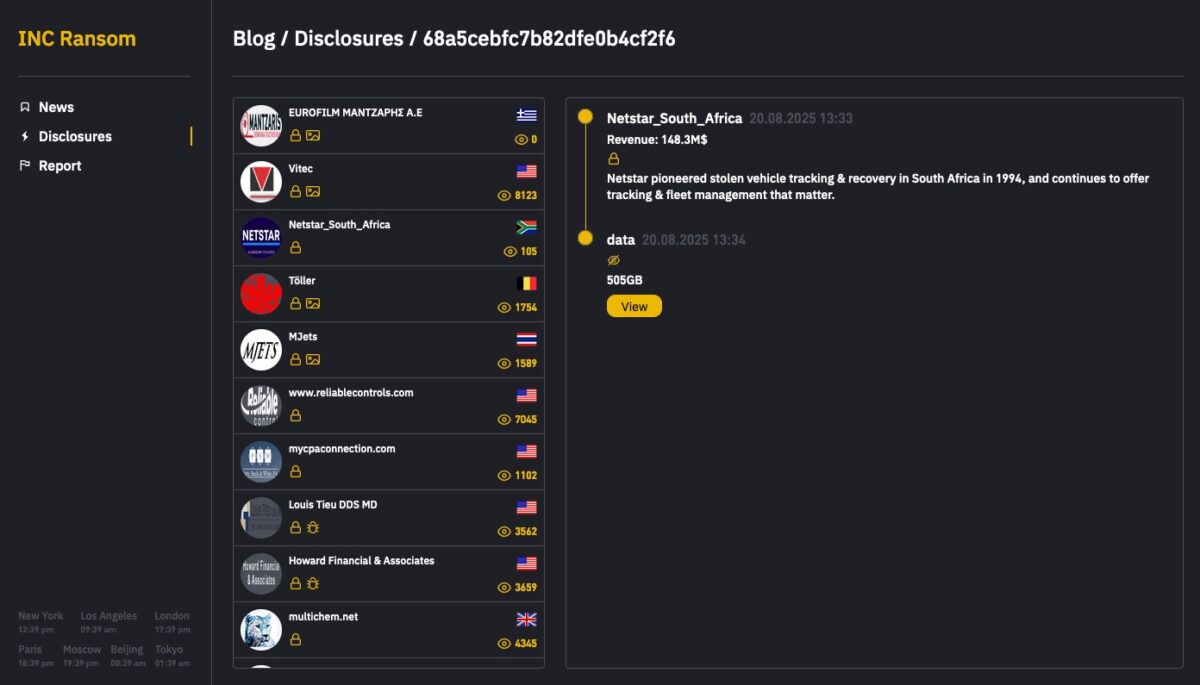The image size is (1200, 685).
Task: Click the bug icon on Louis Tieu DDS MD
Action: coord(313,527)
